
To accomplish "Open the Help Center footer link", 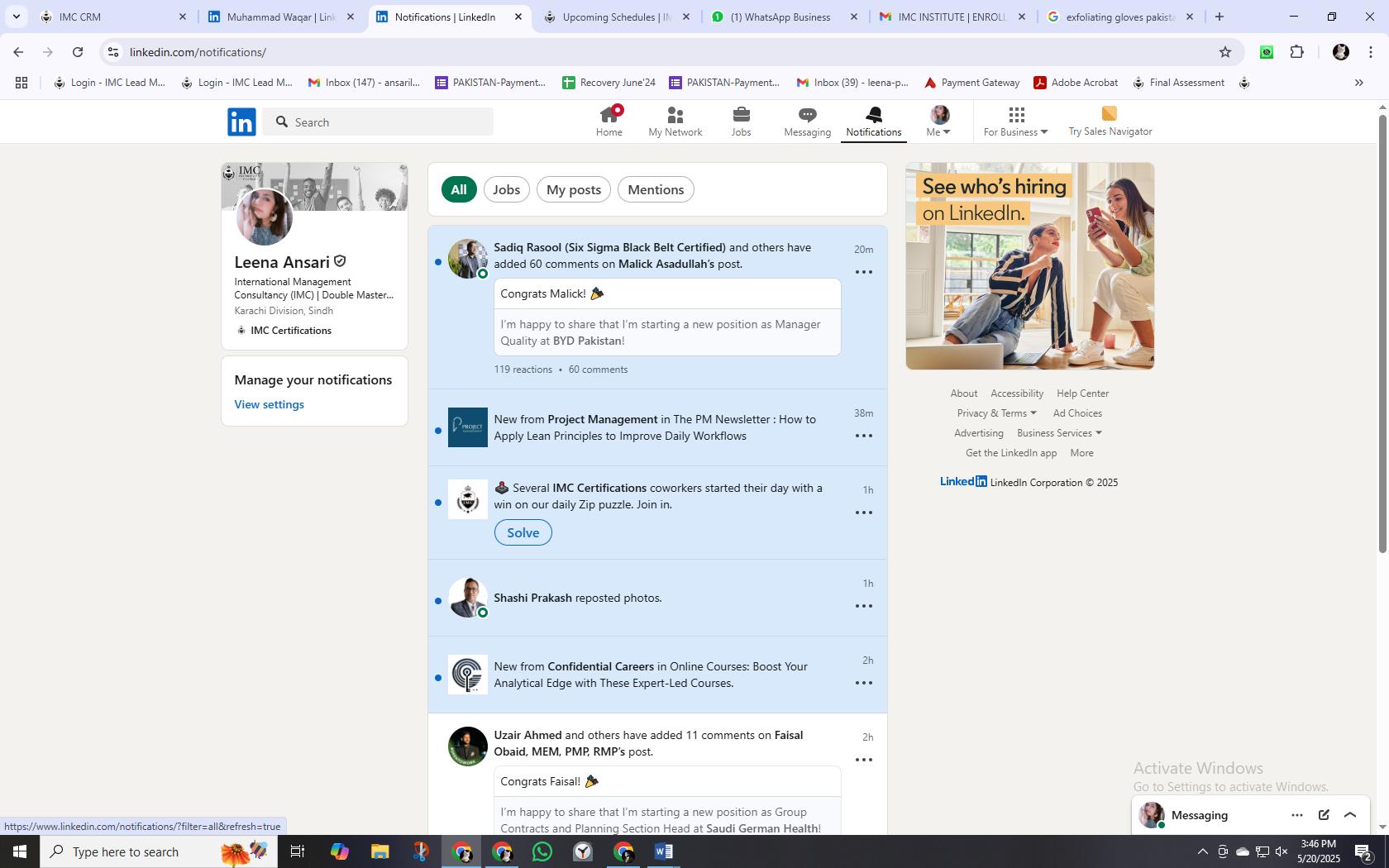I will pyautogui.click(x=1082, y=393).
